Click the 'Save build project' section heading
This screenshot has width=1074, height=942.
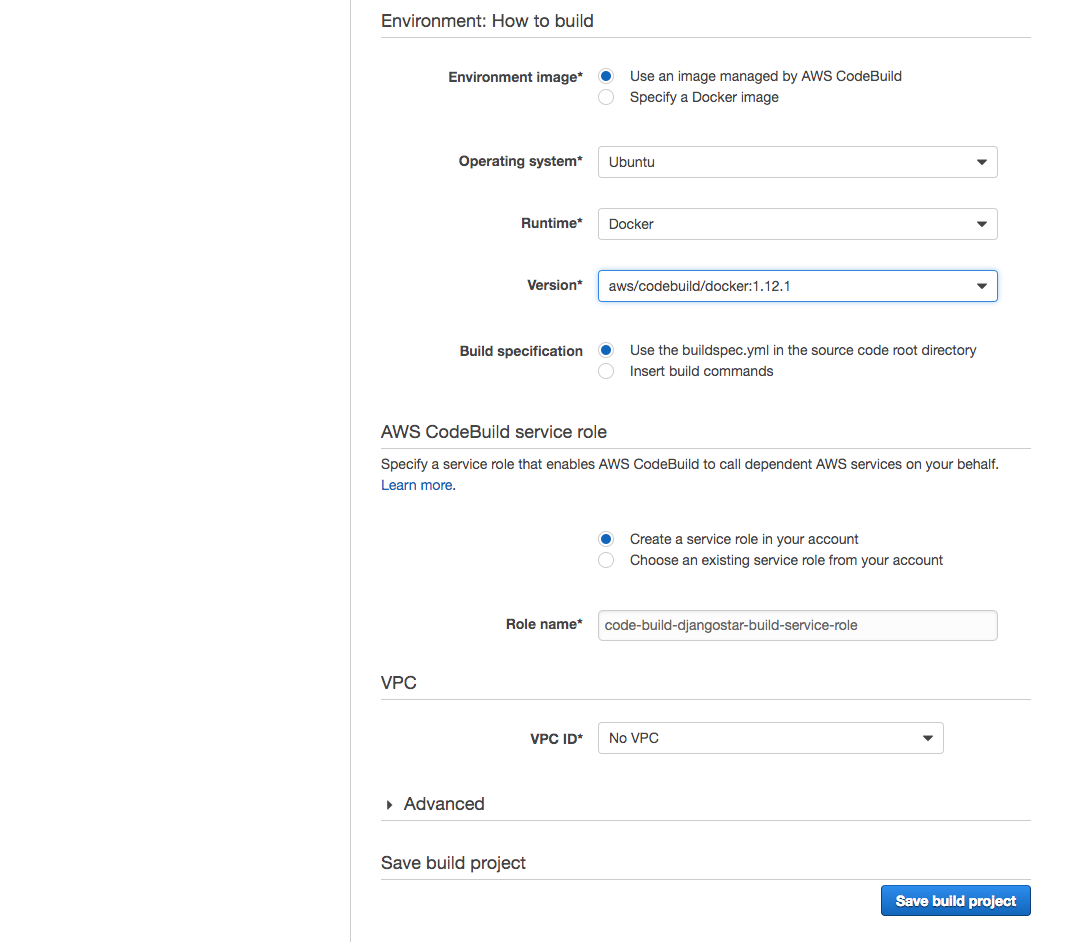453,863
